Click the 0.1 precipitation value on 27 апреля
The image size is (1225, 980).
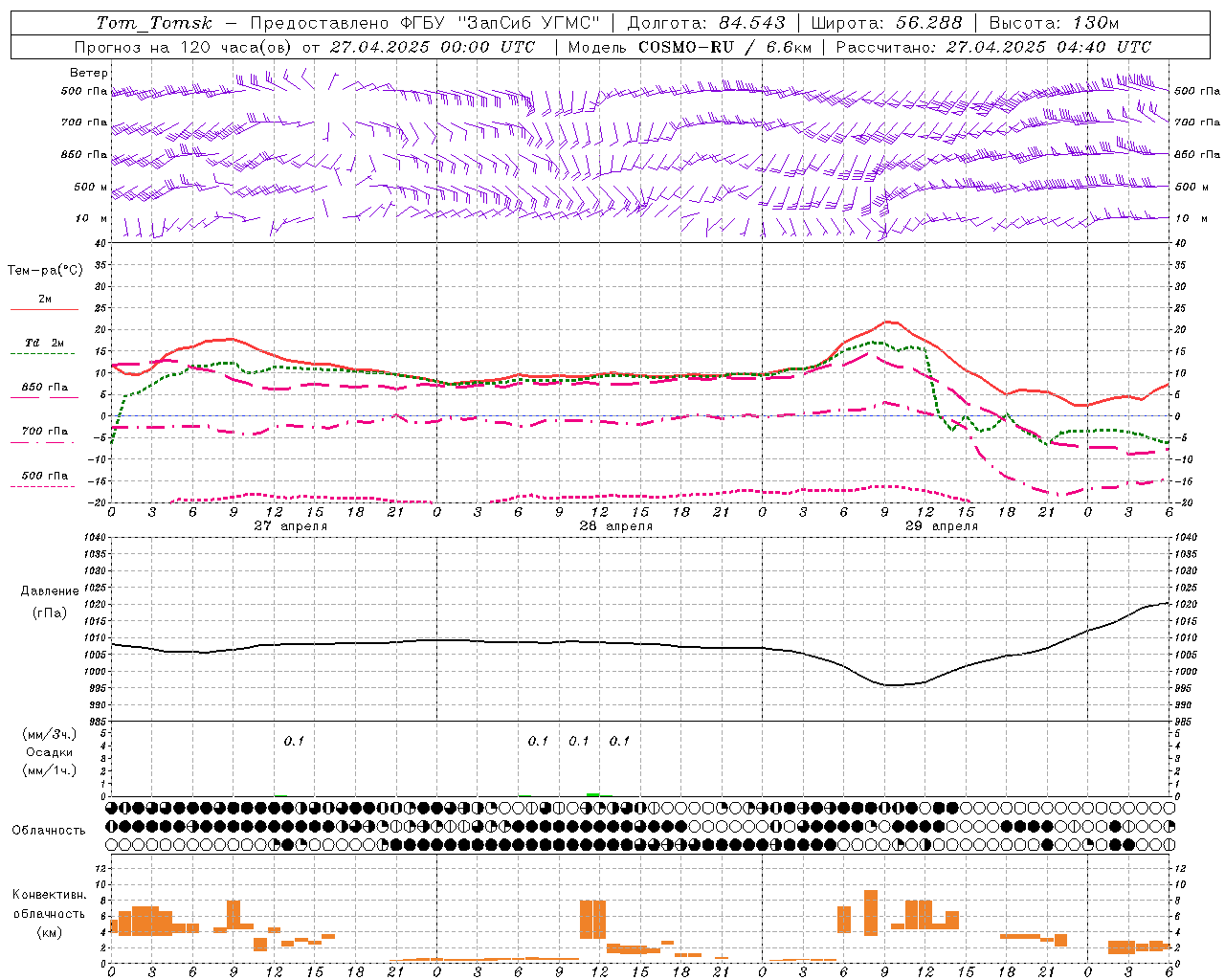pos(293,742)
